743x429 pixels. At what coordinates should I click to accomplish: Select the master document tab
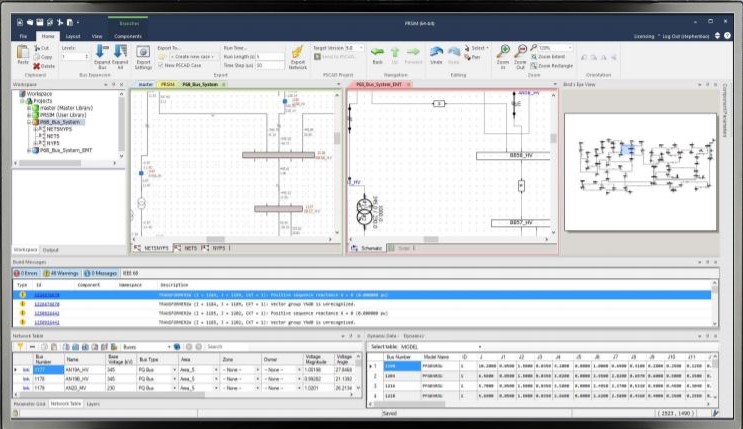[x=145, y=84]
